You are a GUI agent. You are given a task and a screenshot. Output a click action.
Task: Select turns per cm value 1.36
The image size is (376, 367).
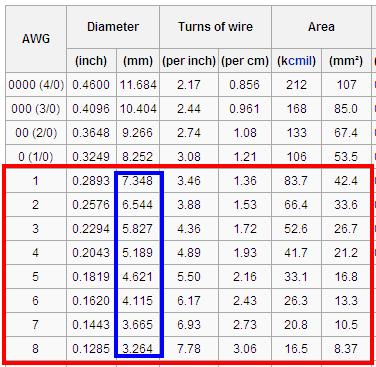click(x=245, y=181)
